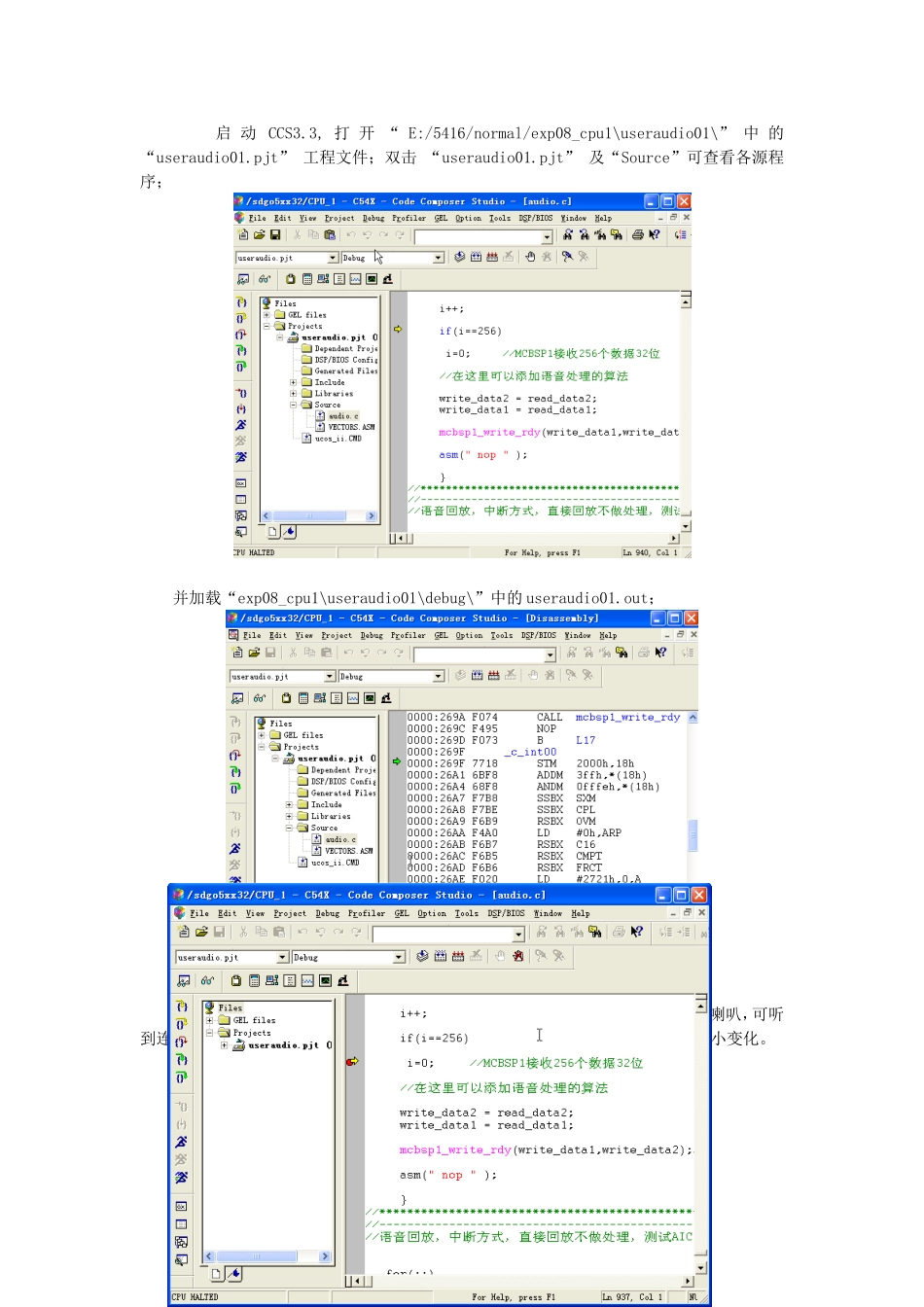The image size is (924, 1307).
Task: Collapse Source folder in upper audio.c window
Action: click(293, 405)
